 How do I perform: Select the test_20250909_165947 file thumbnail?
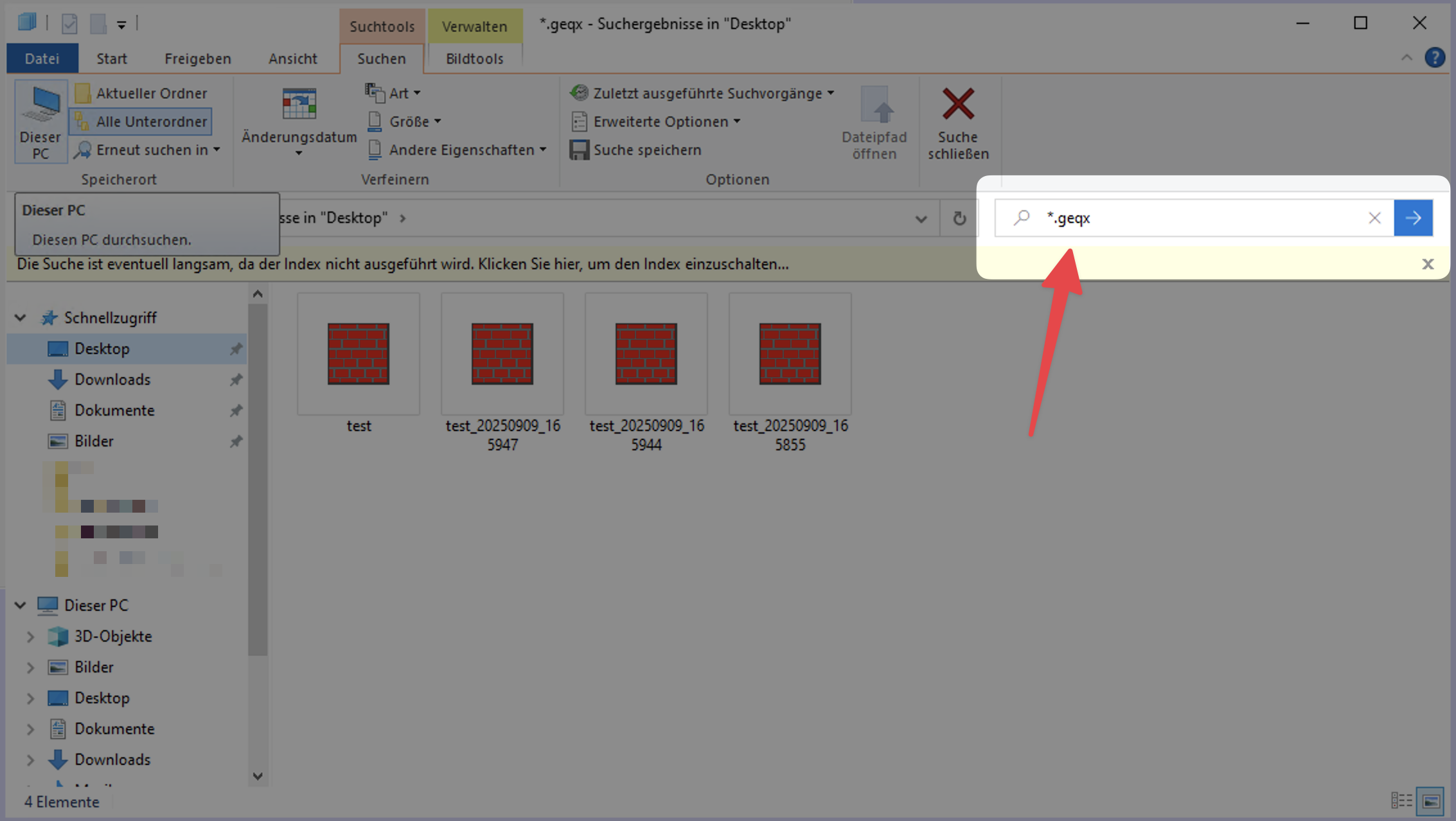pos(502,355)
